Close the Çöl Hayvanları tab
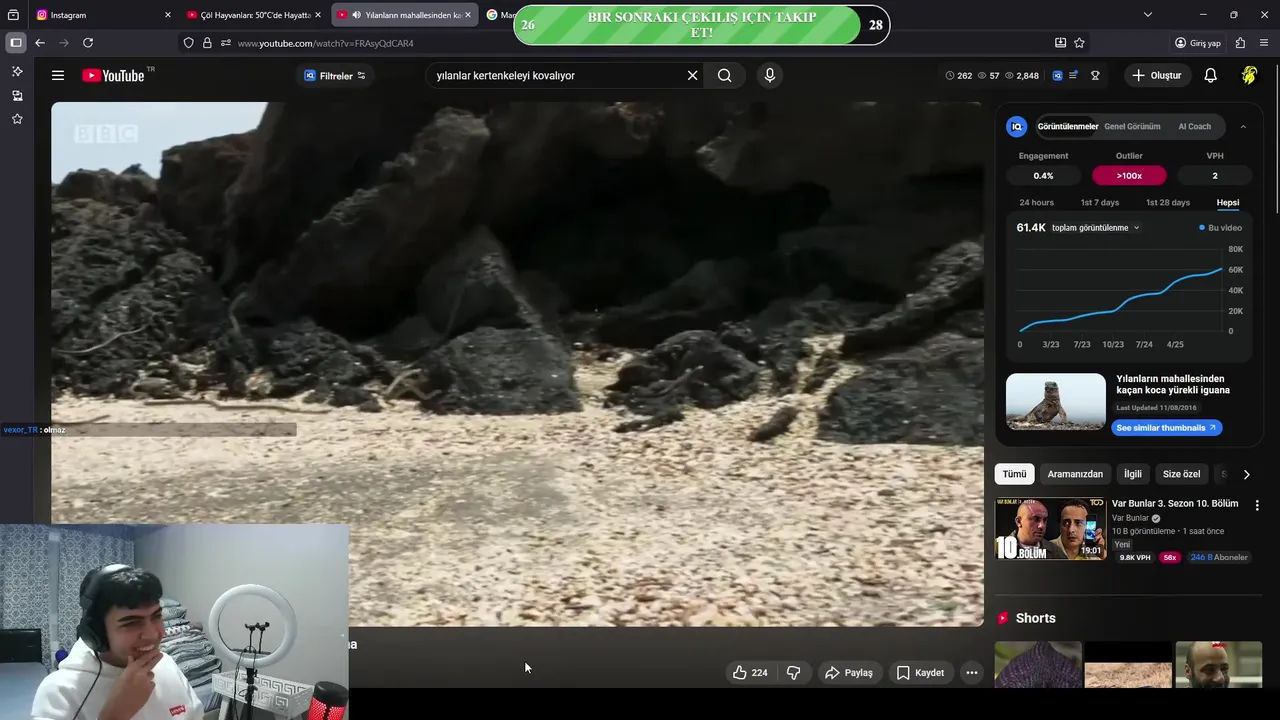This screenshot has height=720, width=1280. (x=318, y=15)
